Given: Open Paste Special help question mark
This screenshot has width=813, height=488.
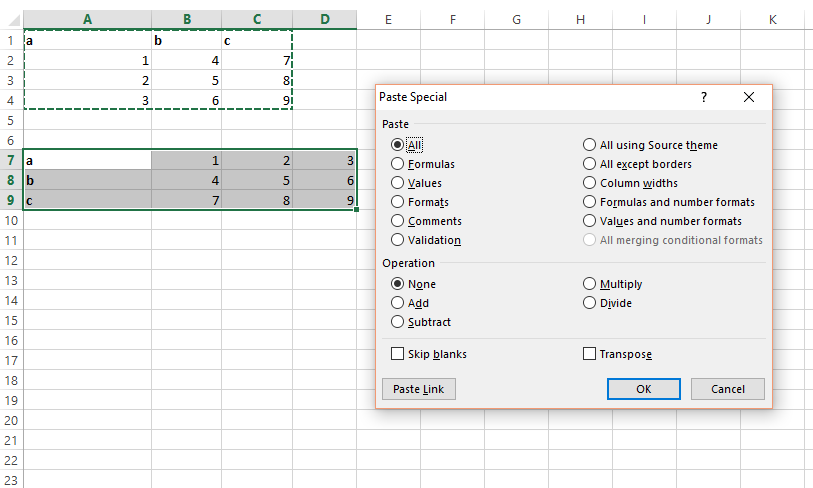Looking at the screenshot, I should (x=704, y=97).
